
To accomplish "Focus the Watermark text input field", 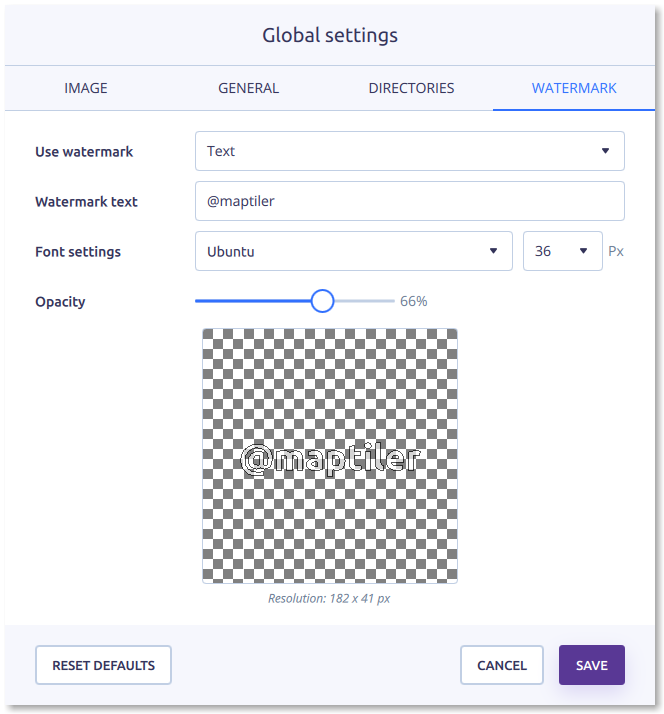I will [409, 201].
